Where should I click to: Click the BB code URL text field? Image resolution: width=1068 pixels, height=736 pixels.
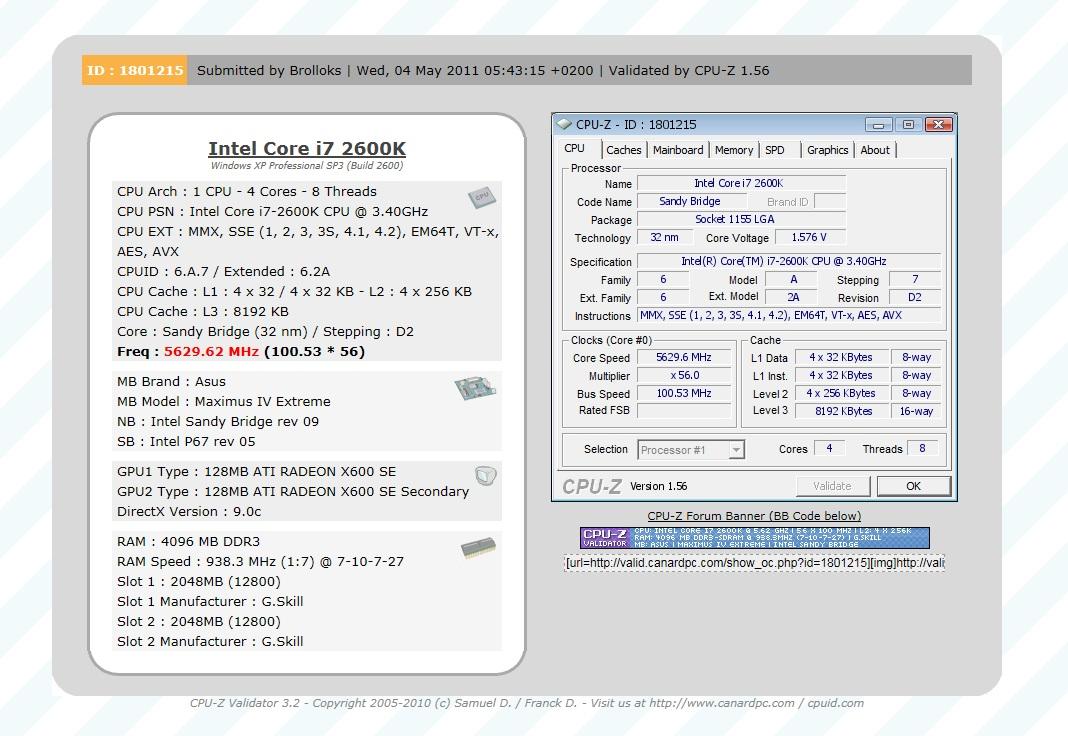(755, 563)
